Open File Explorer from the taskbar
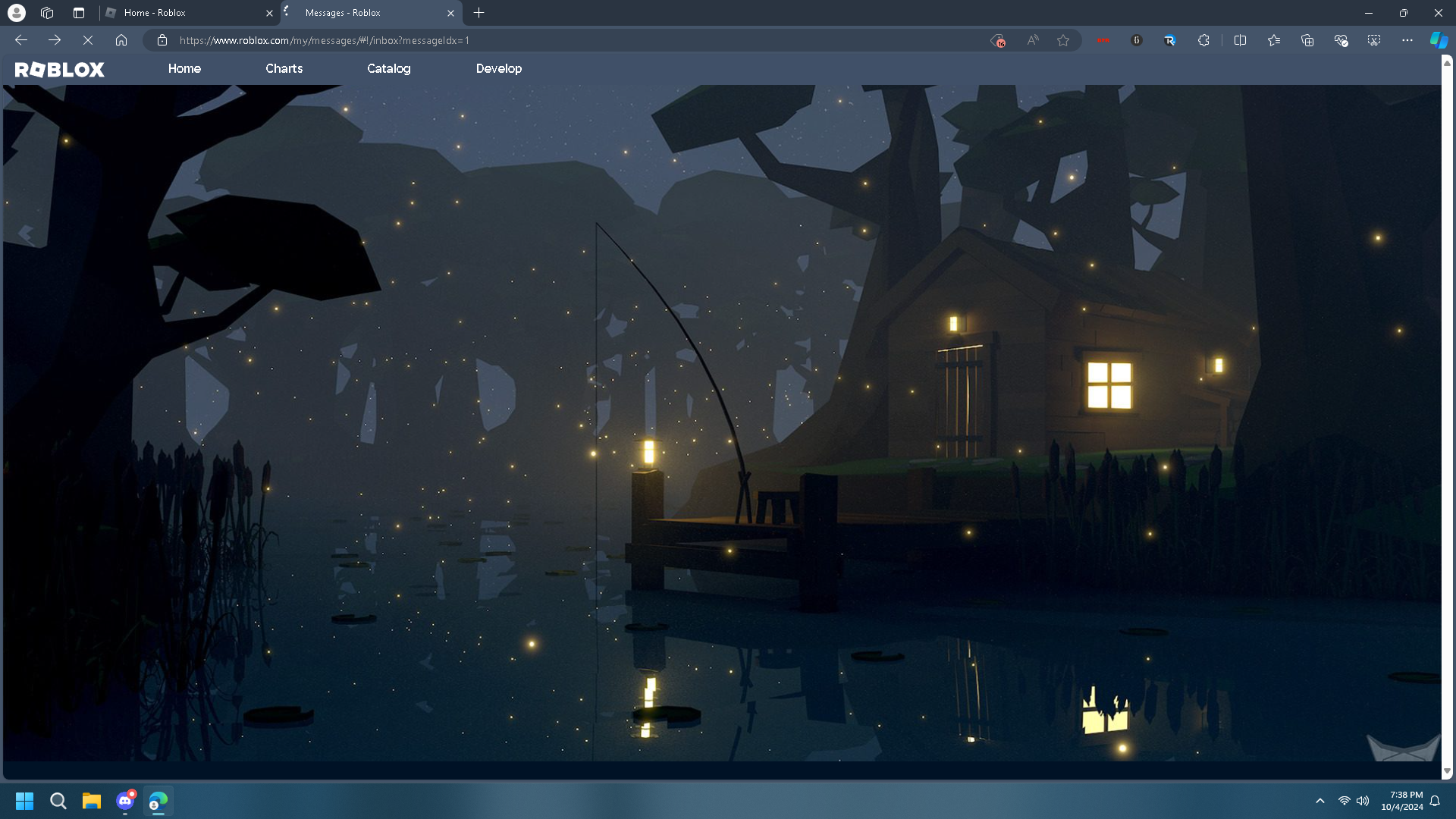This screenshot has height=819, width=1456. coord(92,801)
